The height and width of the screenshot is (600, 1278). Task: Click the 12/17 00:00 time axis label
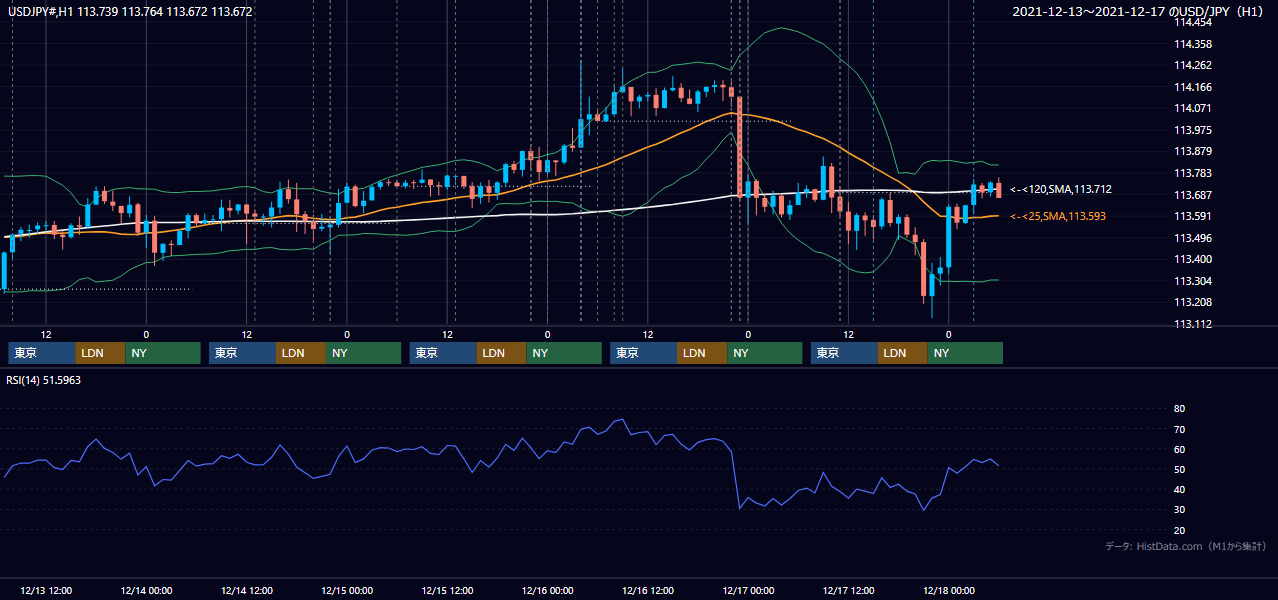click(x=749, y=590)
